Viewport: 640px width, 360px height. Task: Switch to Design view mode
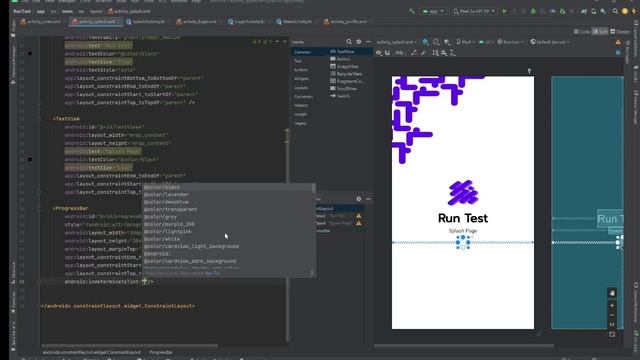620,31
